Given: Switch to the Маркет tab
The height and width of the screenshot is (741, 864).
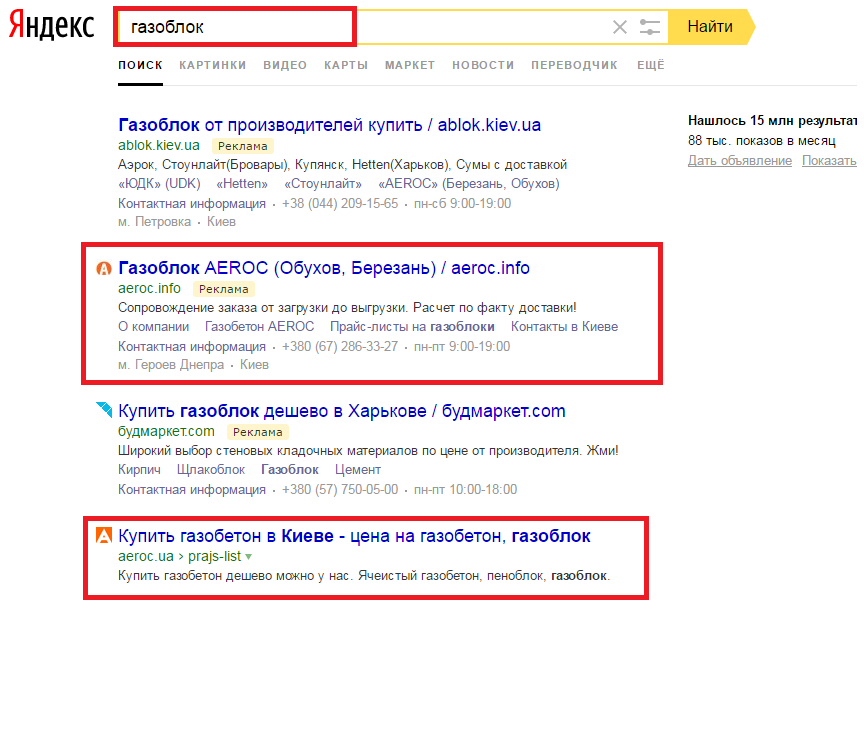Looking at the screenshot, I should pos(410,65).
